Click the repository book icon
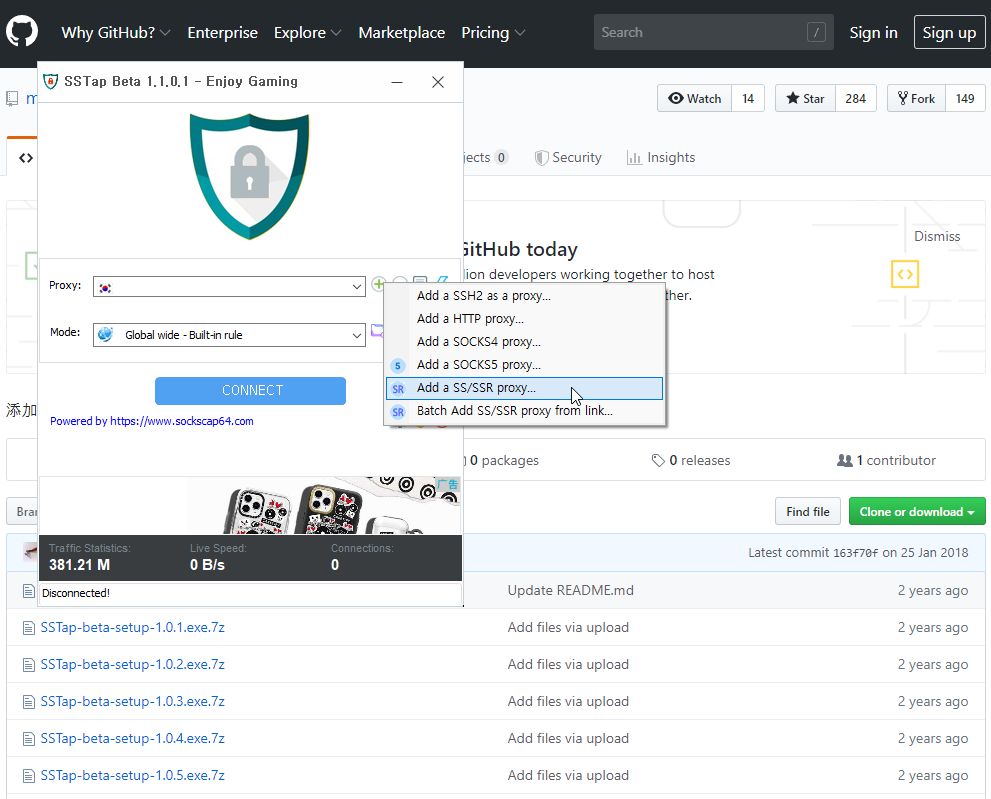The height and width of the screenshot is (799, 991). tap(12, 99)
